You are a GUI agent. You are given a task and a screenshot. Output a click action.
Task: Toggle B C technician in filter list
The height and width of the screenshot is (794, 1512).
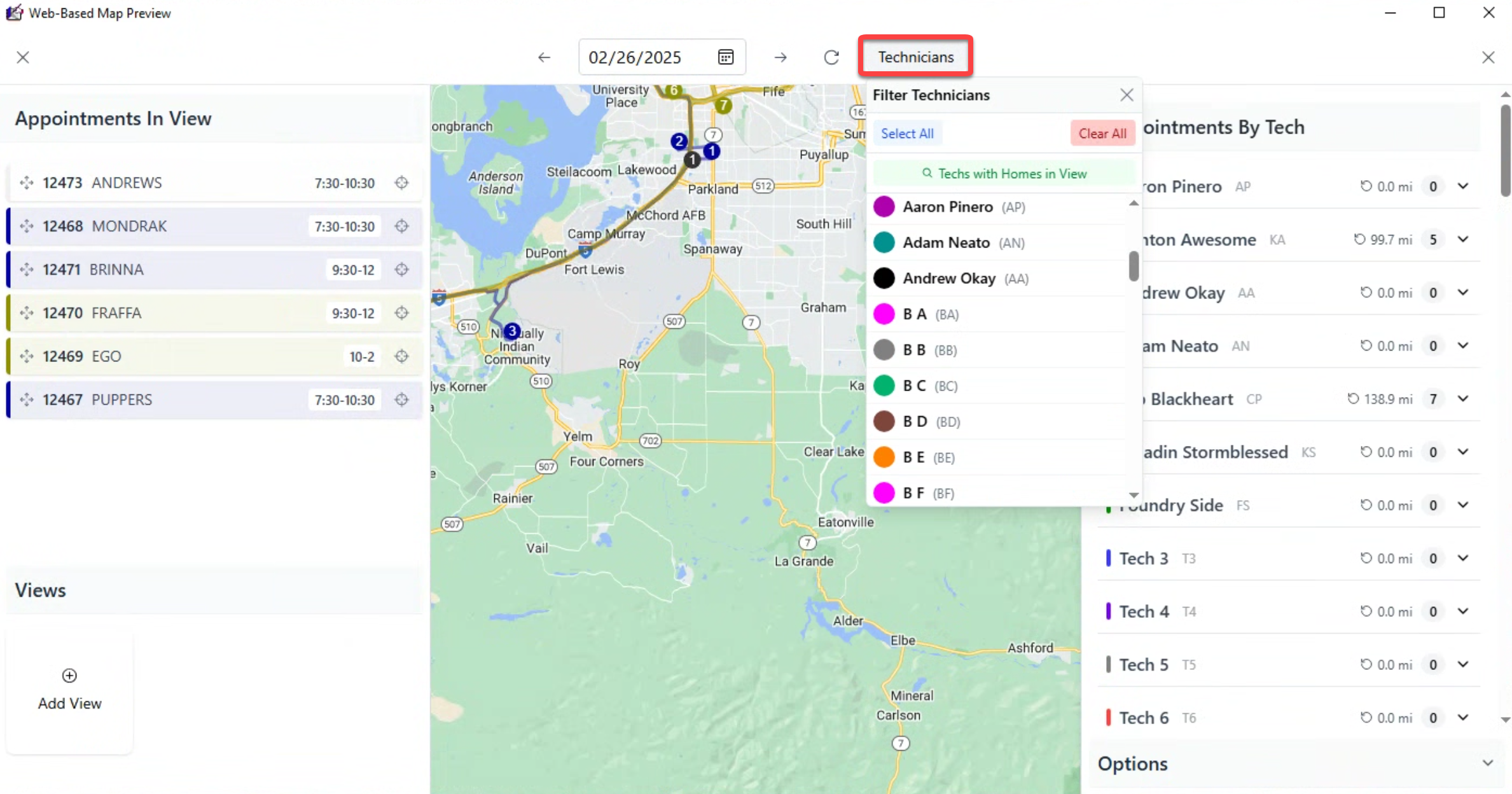(x=914, y=386)
